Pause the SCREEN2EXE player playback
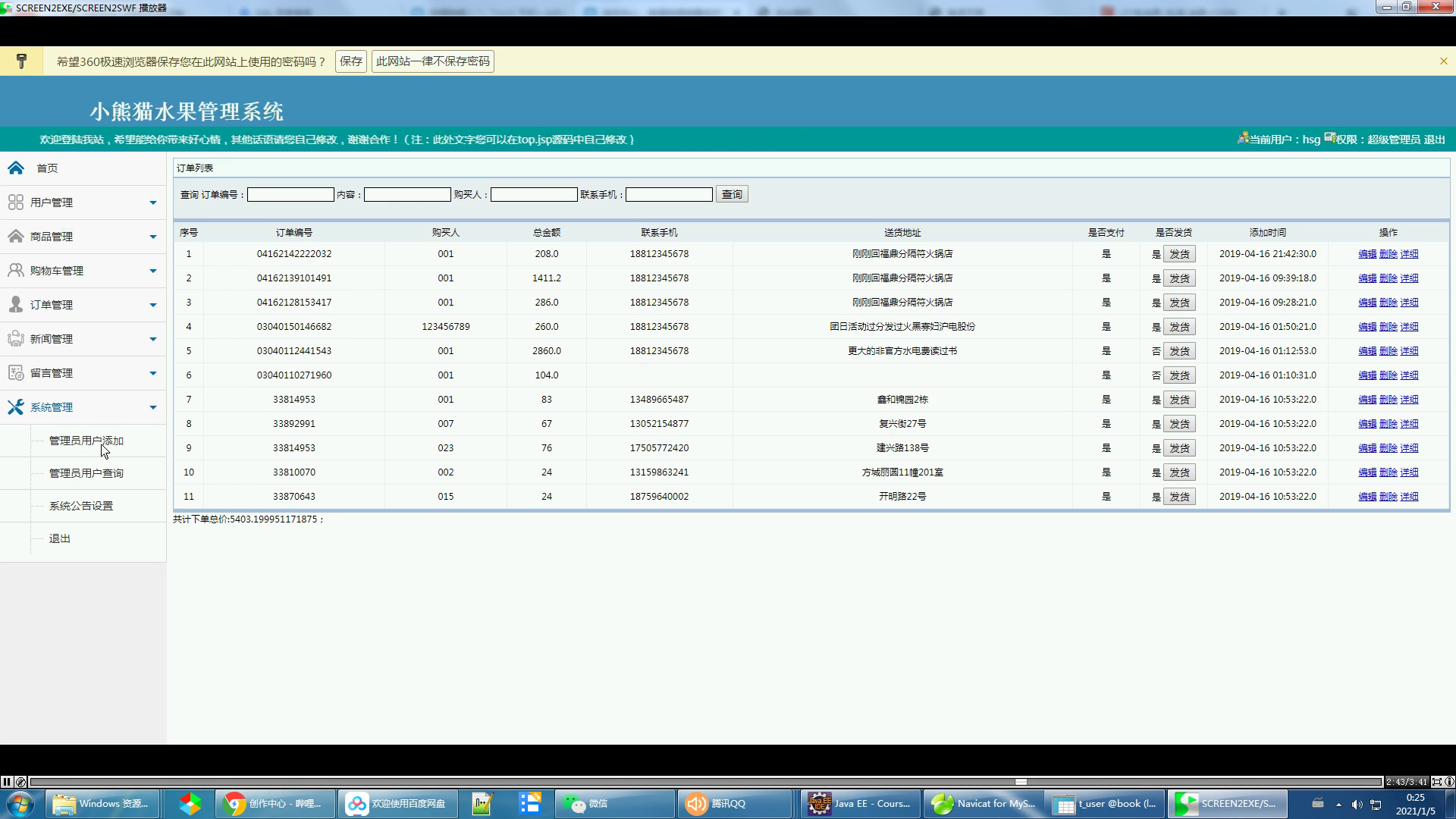The width and height of the screenshot is (1456, 819). 6,782
